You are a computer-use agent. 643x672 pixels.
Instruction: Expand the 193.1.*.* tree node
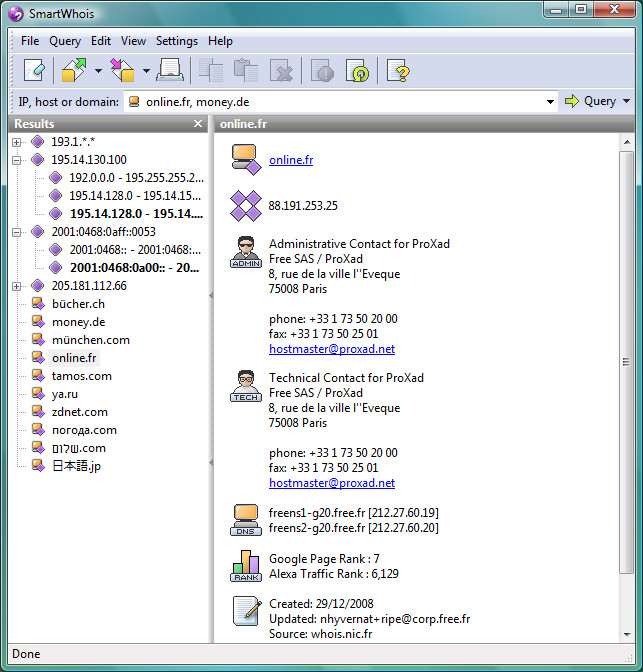click(17, 142)
